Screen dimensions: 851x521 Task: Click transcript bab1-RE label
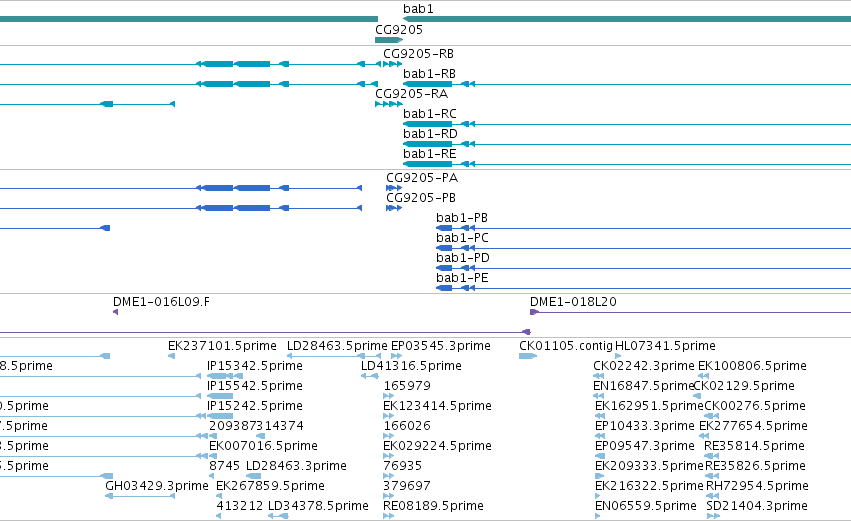click(429, 154)
